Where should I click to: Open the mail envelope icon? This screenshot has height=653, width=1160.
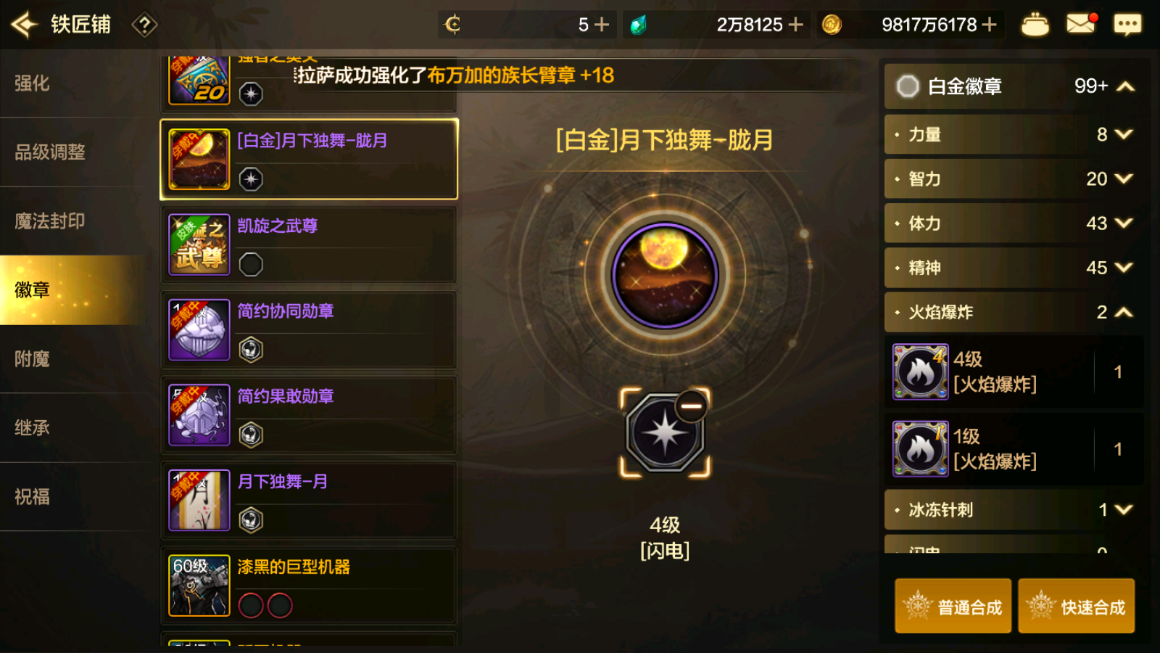(1081, 24)
